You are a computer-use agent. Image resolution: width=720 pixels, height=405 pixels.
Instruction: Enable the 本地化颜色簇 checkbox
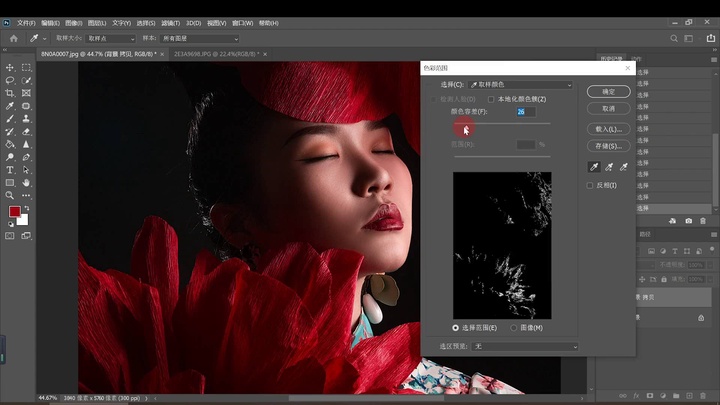(491, 100)
